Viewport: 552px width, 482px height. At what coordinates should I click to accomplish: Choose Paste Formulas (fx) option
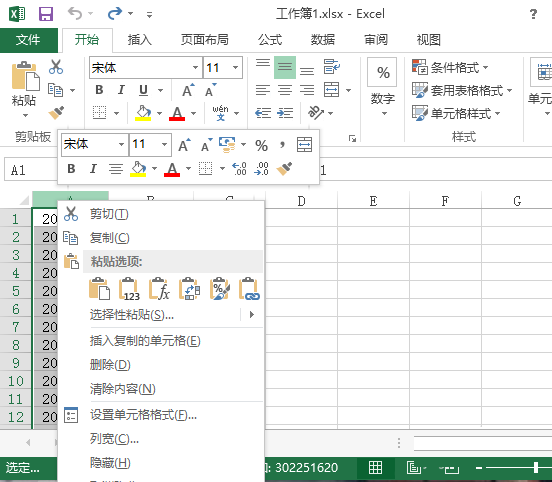coord(159,289)
